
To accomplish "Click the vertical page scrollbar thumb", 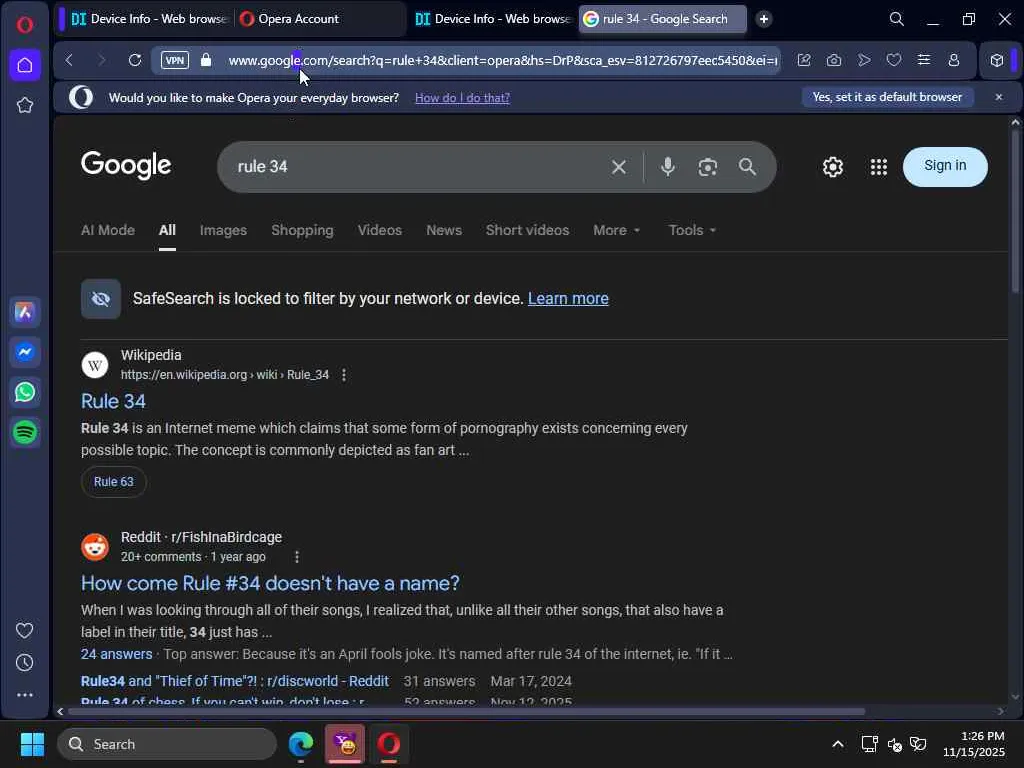I will click(x=1015, y=210).
